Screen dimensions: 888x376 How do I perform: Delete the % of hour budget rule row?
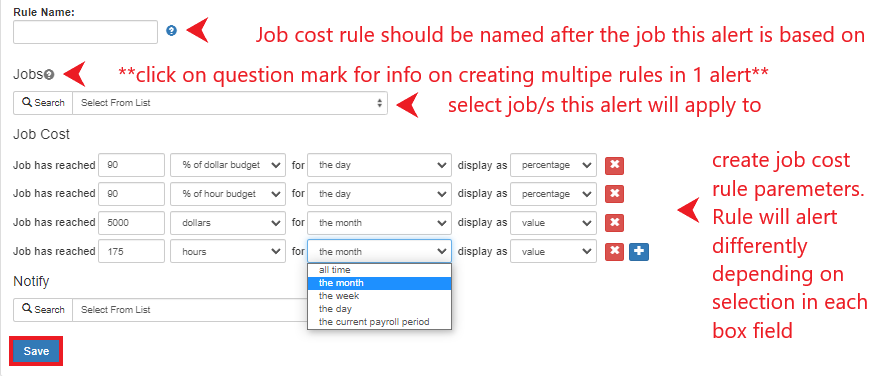click(614, 194)
